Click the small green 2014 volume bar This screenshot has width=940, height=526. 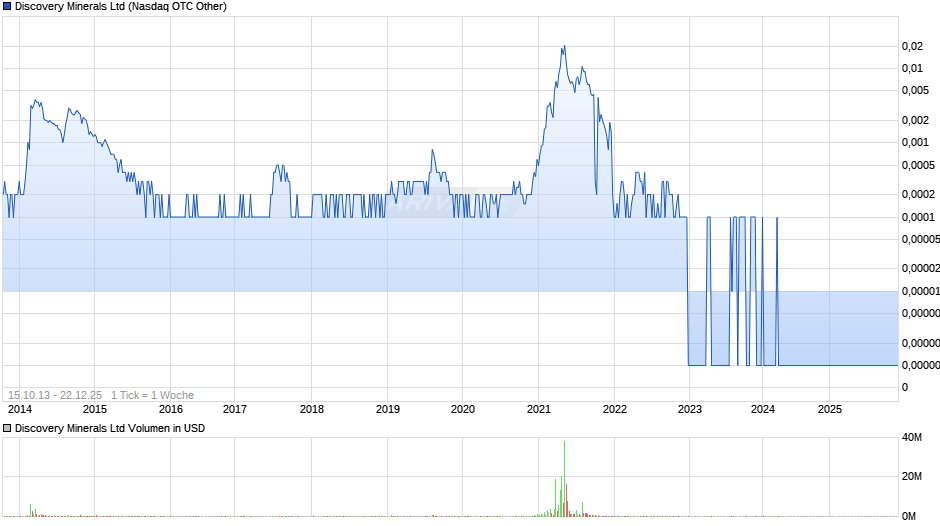click(x=31, y=510)
